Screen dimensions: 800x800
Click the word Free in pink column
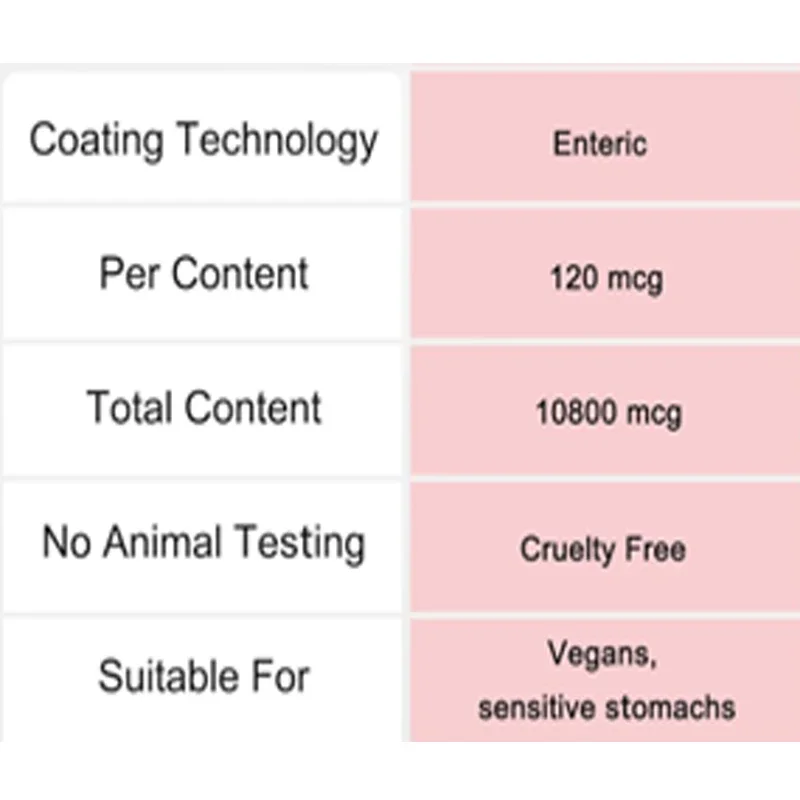pos(655,549)
